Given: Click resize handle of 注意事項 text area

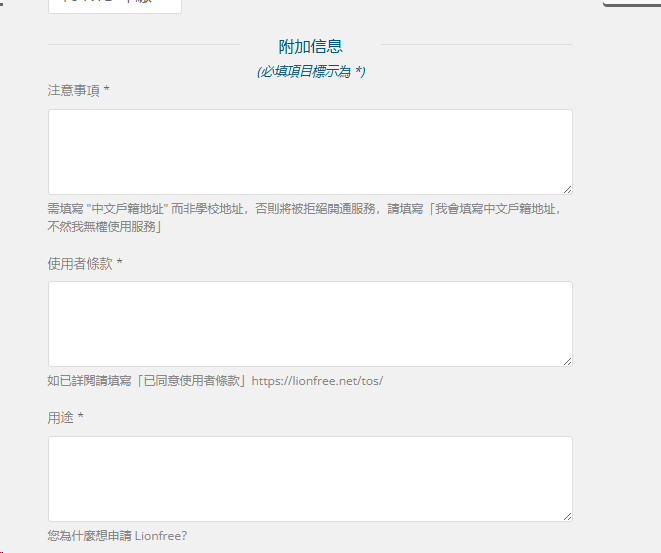Looking at the screenshot, I should pyautogui.click(x=567, y=188).
